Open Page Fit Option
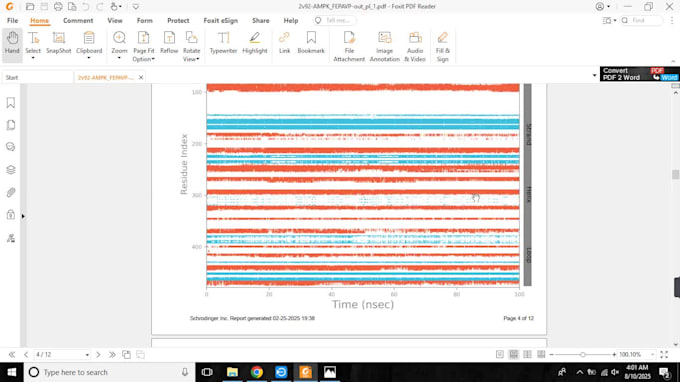The height and width of the screenshot is (382, 680). [x=144, y=47]
